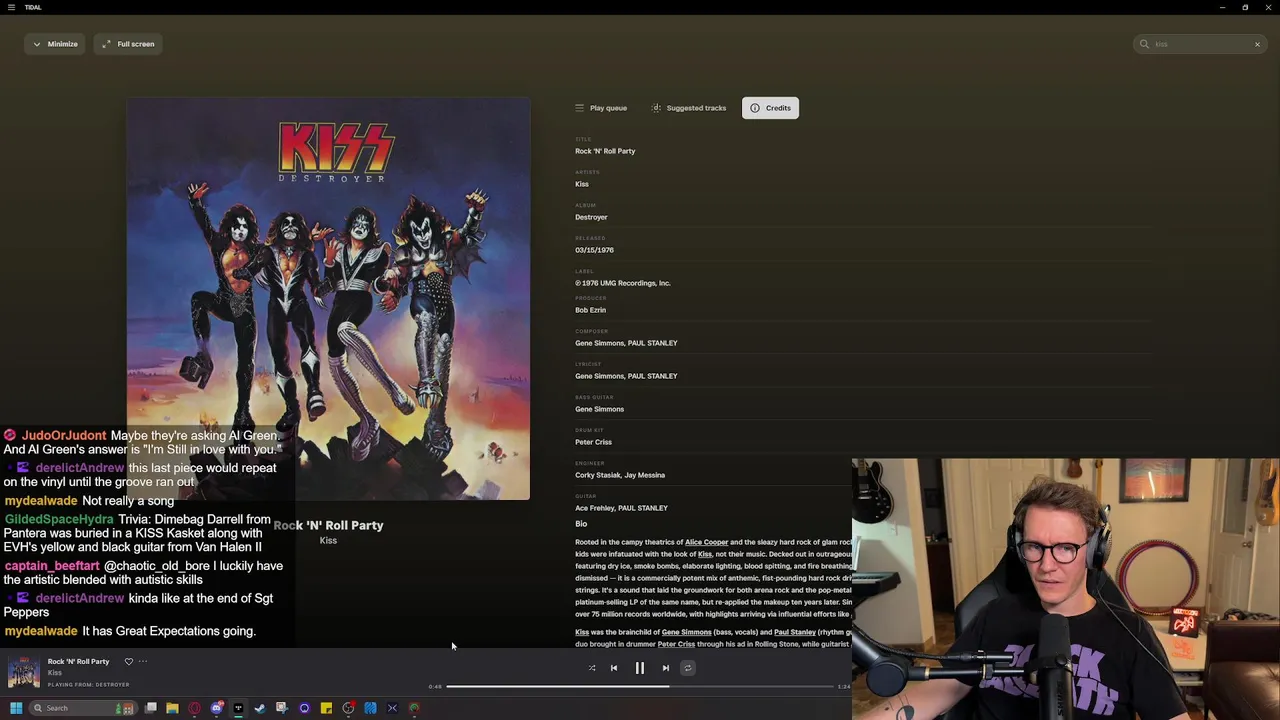Click the Windows taskbar Search box
This screenshot has width=1280, height=720.
click(82, 708)
